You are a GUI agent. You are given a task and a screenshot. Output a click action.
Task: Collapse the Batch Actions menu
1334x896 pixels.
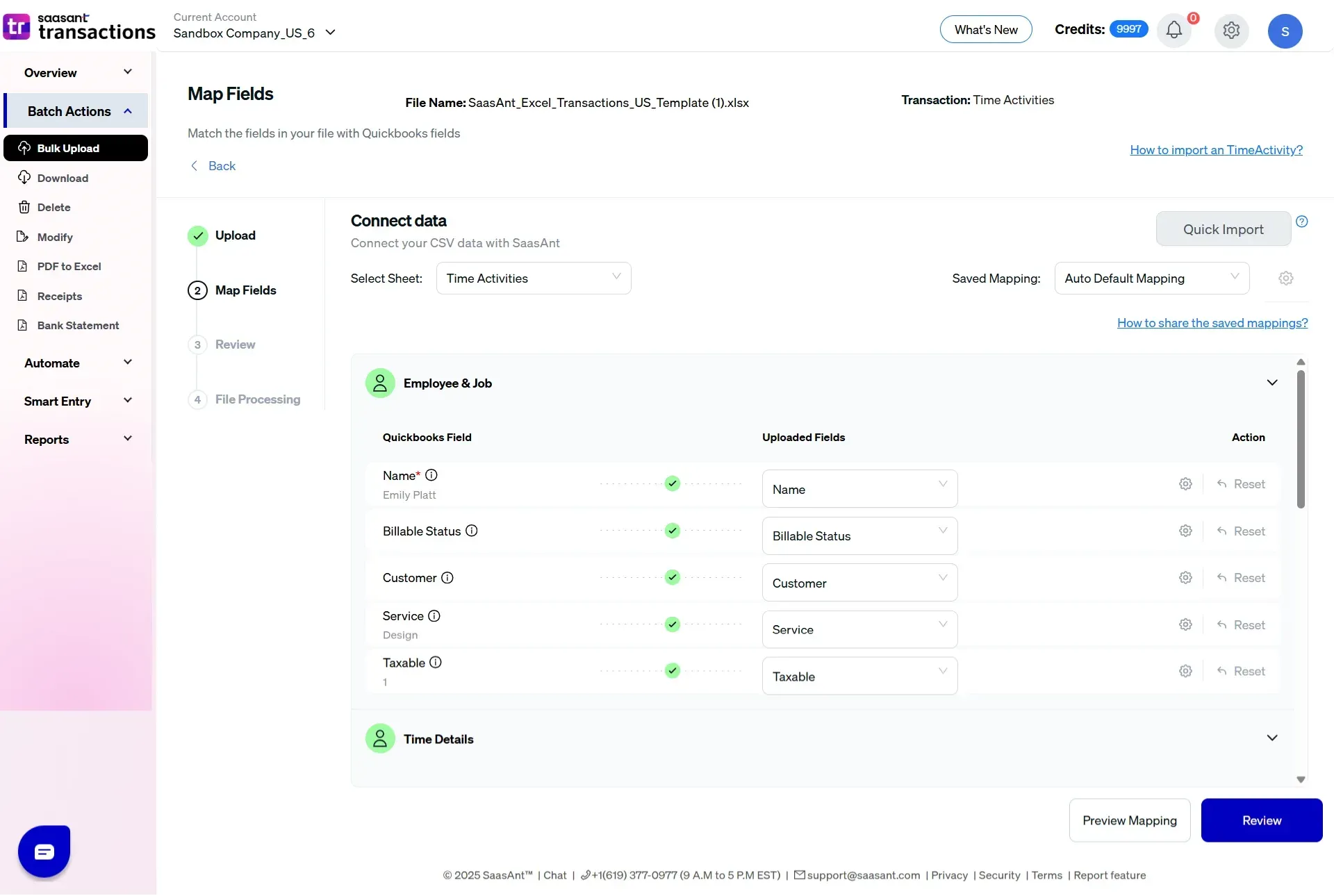coord(76,111)
